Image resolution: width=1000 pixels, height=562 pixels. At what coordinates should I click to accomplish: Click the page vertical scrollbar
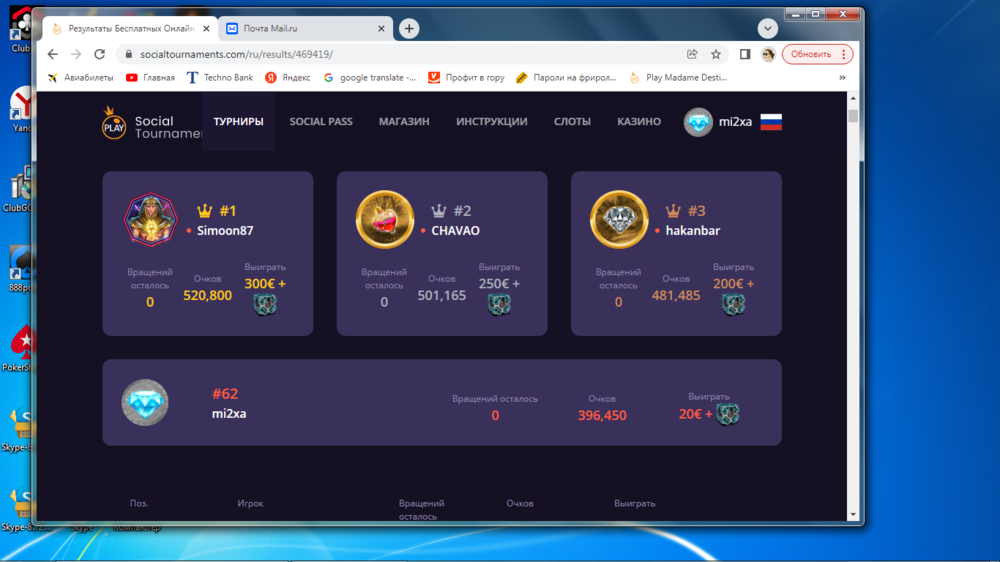click(x=853, y=300)
